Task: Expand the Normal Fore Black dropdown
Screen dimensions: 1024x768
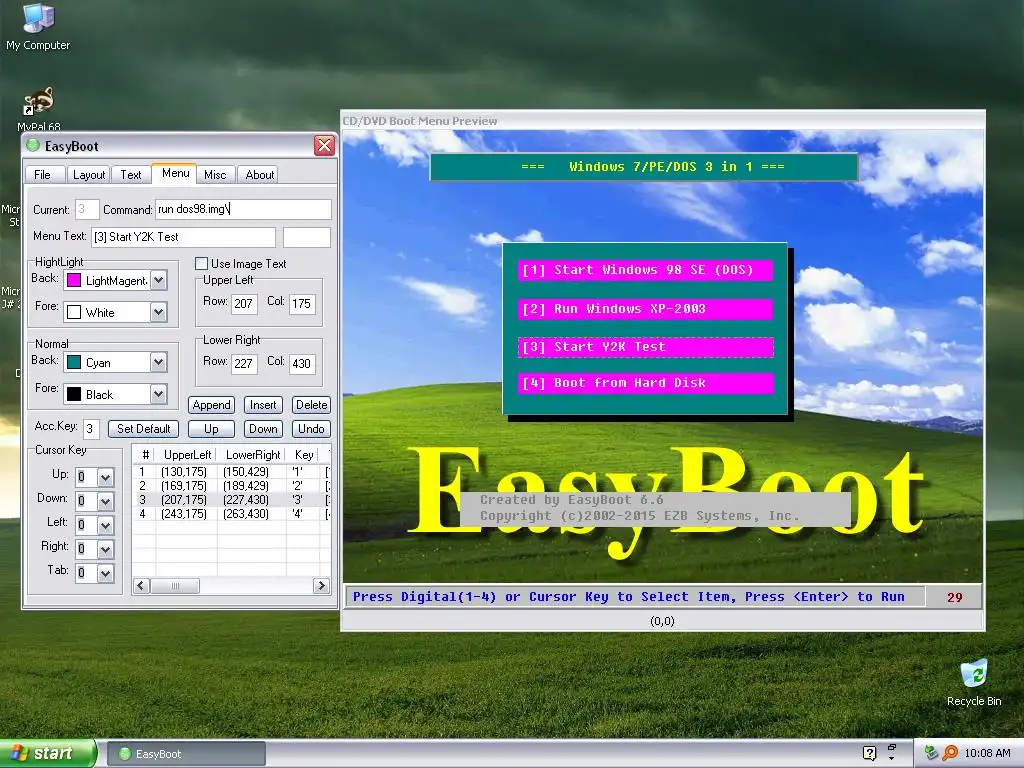Action: coord(159,394)
